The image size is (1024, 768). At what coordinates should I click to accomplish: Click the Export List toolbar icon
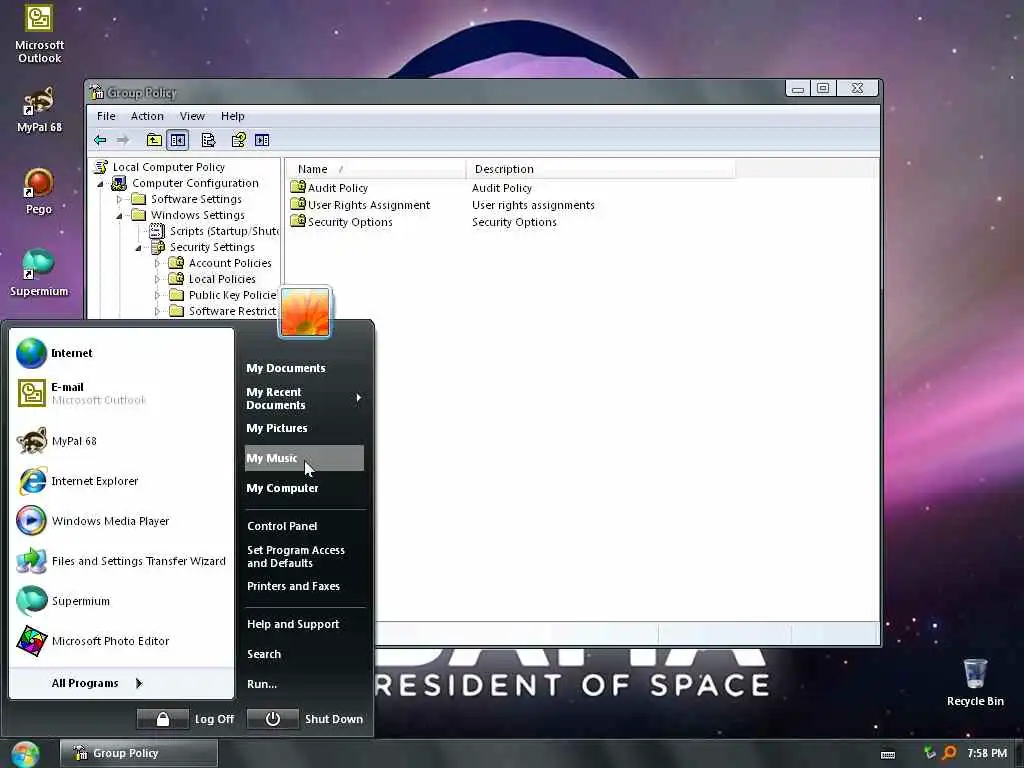click(x=208, y=140)
